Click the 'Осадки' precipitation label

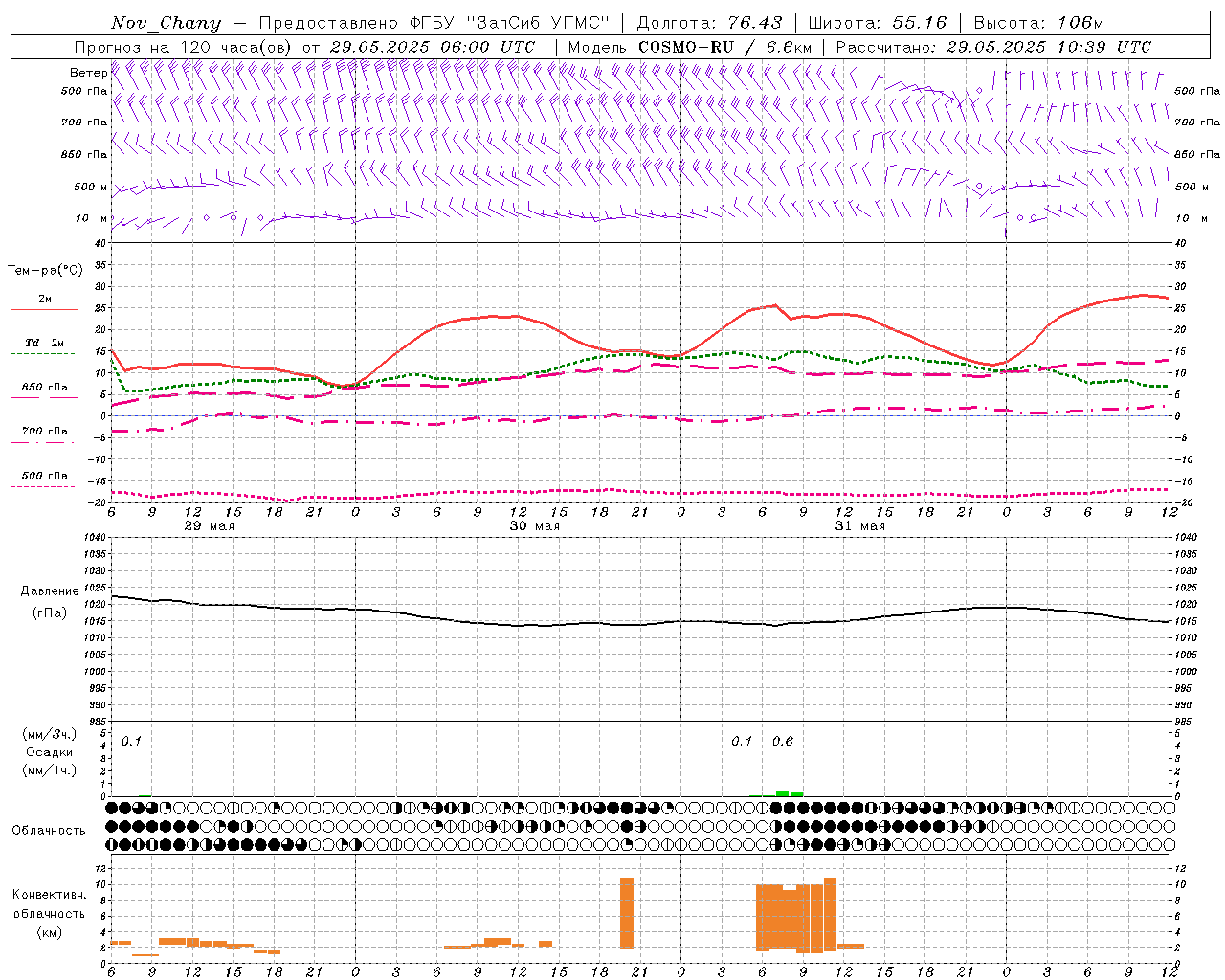pos(50,752)
